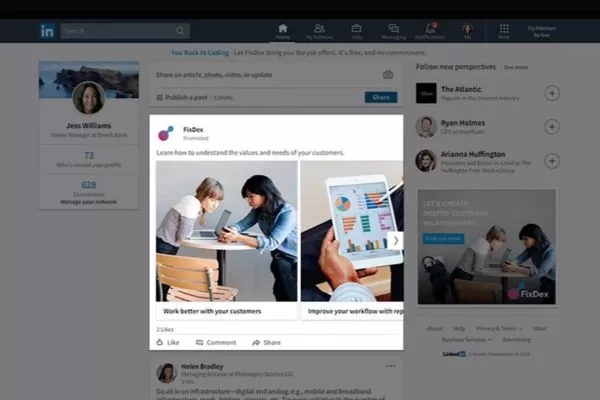Image resolution: width=600 pixels, height=400 pixels.
Task: View the 628 connections count
Action: 89,185
